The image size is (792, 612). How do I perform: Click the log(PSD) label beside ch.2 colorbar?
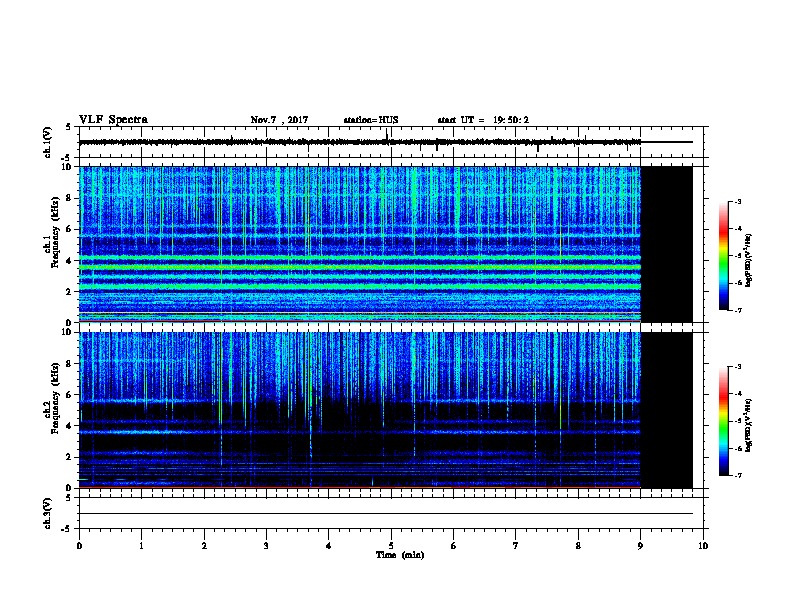(749, 425)
